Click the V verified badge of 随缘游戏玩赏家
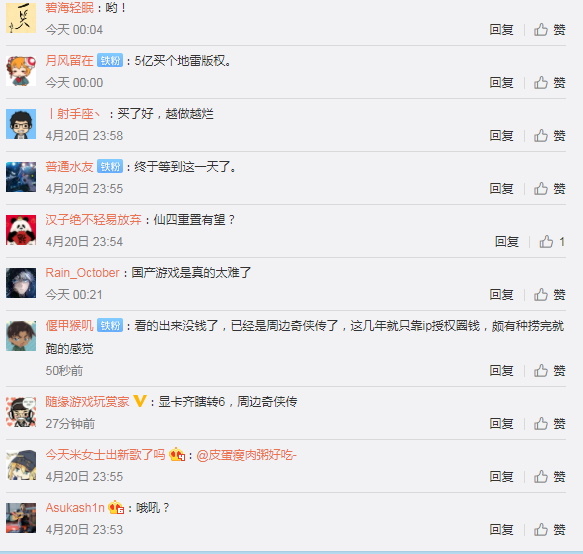This screenshot has height=554, width=583. pos(140,401)
